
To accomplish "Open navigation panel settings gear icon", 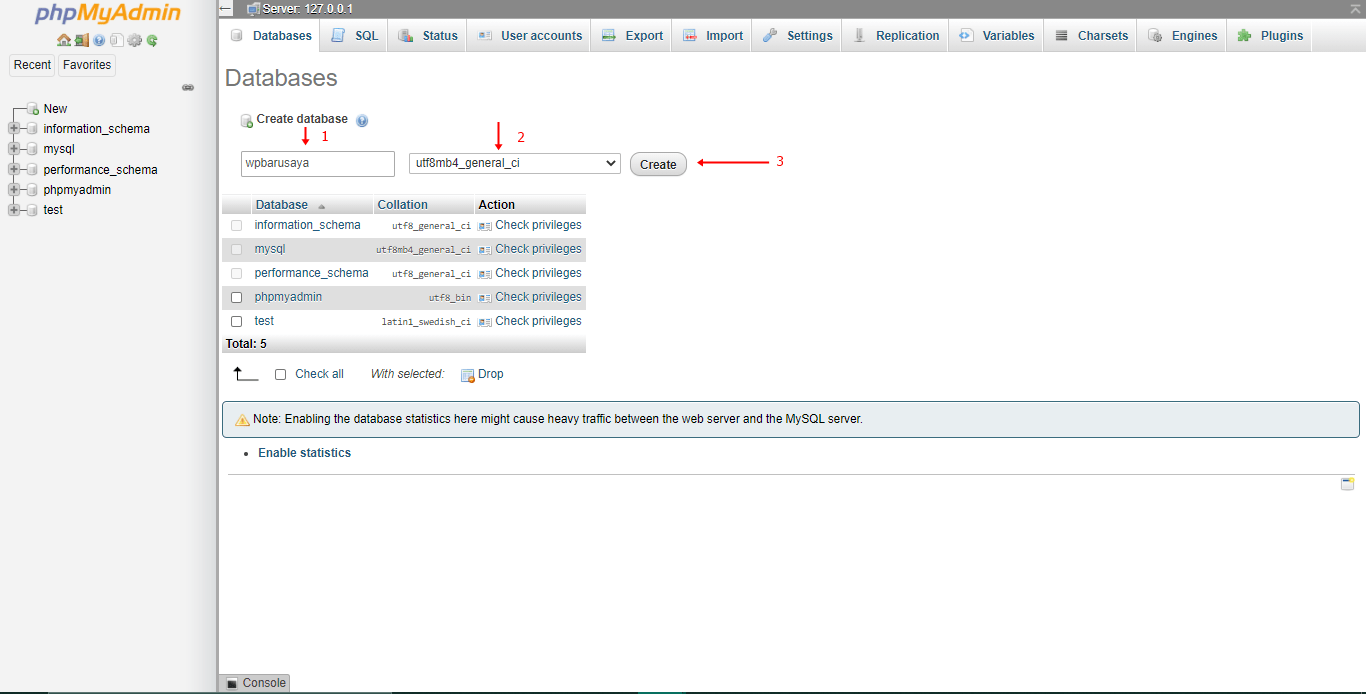I will tap(134, 41).
